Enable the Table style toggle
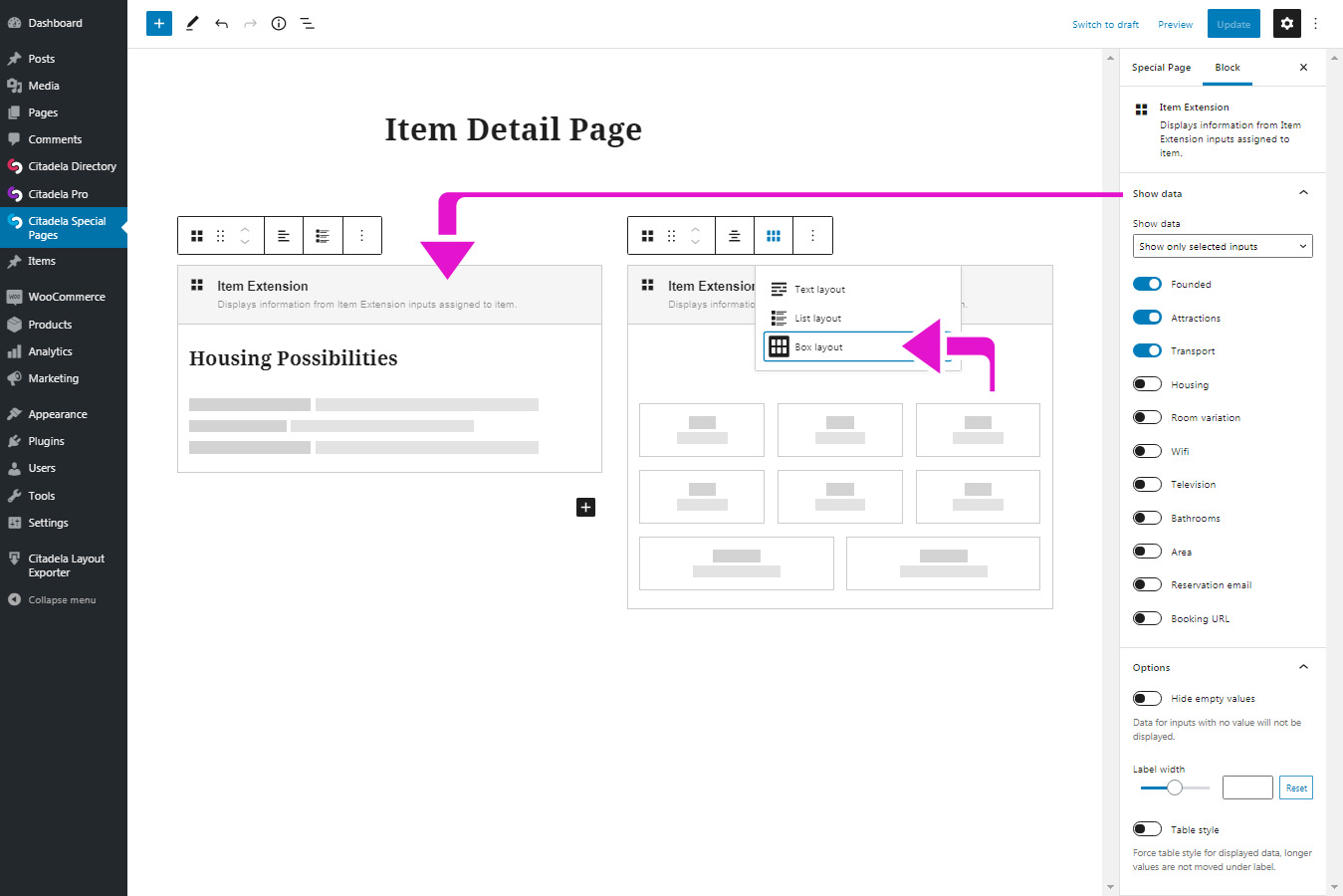Viewport: 1343px width, 896px height. (x=1147, y=829)
